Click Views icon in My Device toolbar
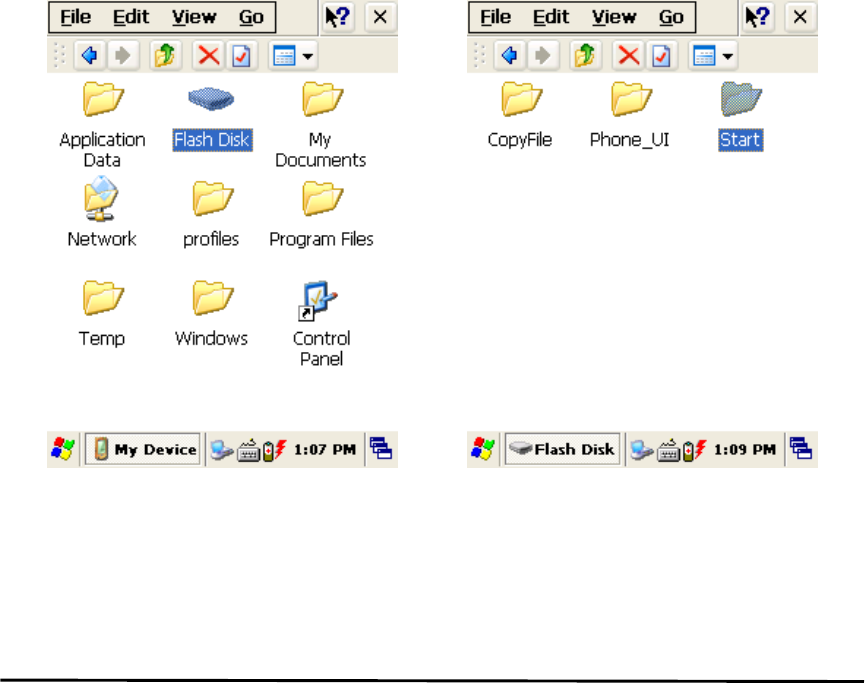 (x=285, y=55)
